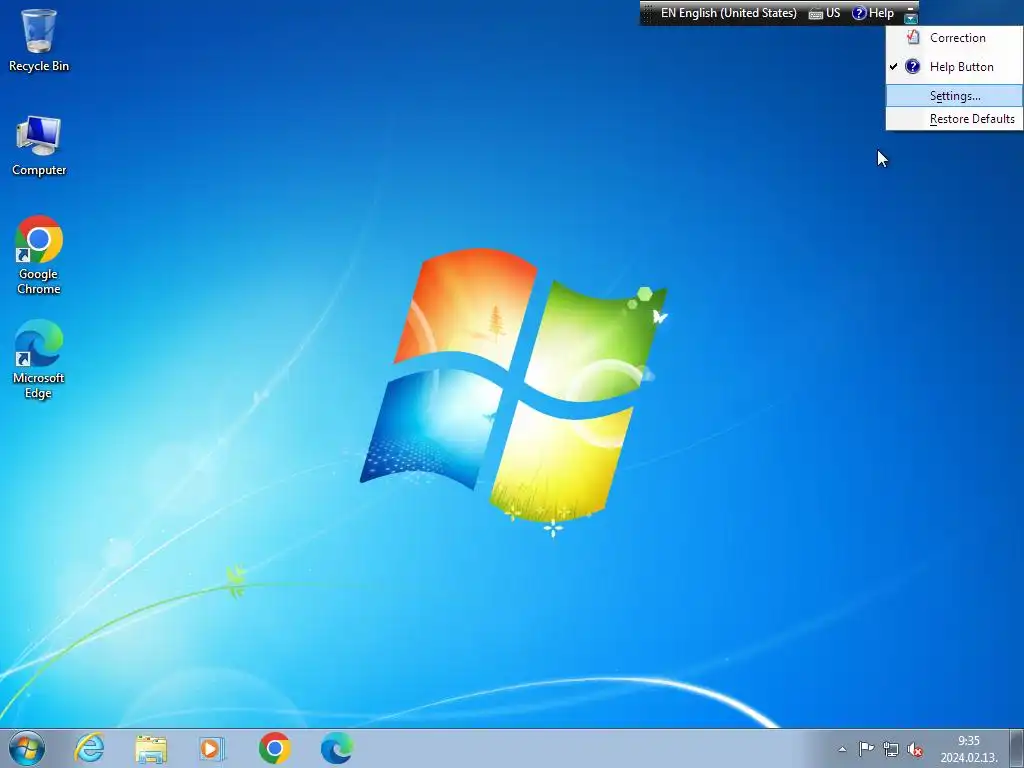This screenshot has width=1024, height=768.
Task: Open the Recycle Bin desktop icon
Action: point(39,40)
